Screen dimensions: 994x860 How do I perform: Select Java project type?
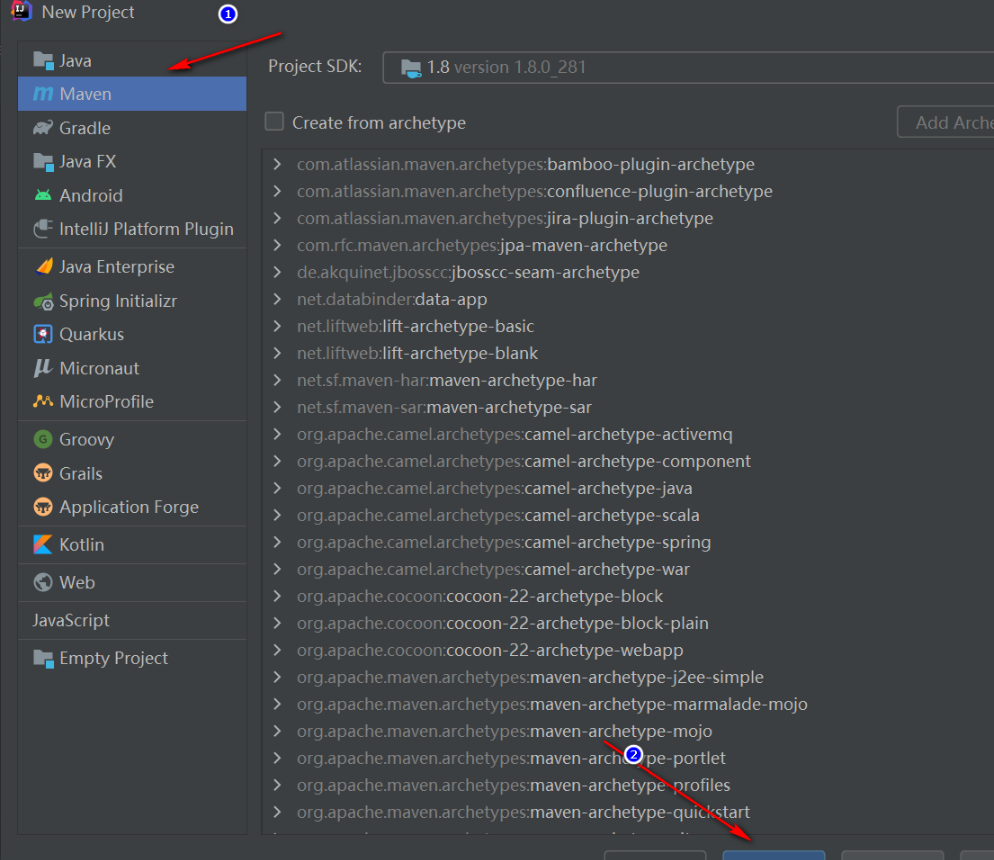coord(132,61)
